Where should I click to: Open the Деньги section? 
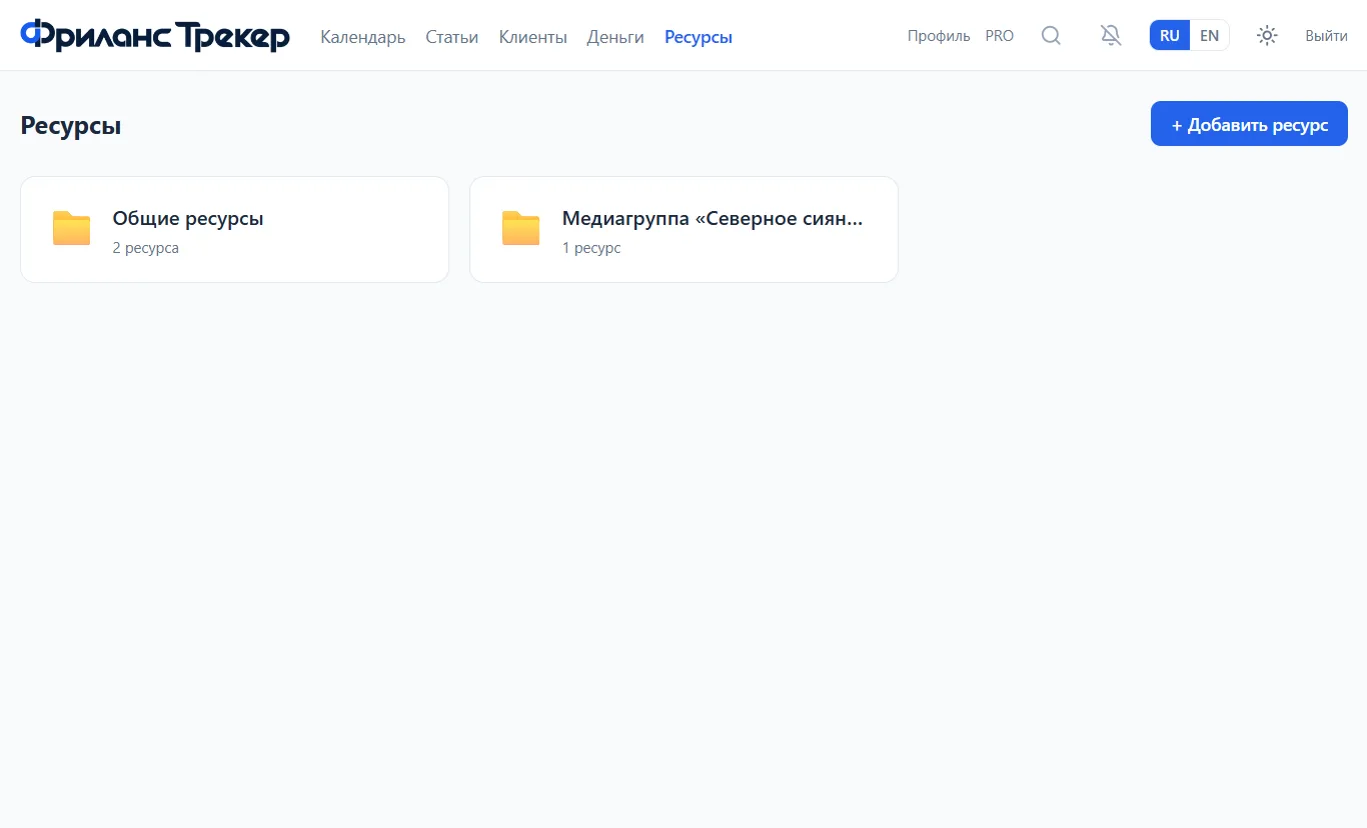click(615, 37)
